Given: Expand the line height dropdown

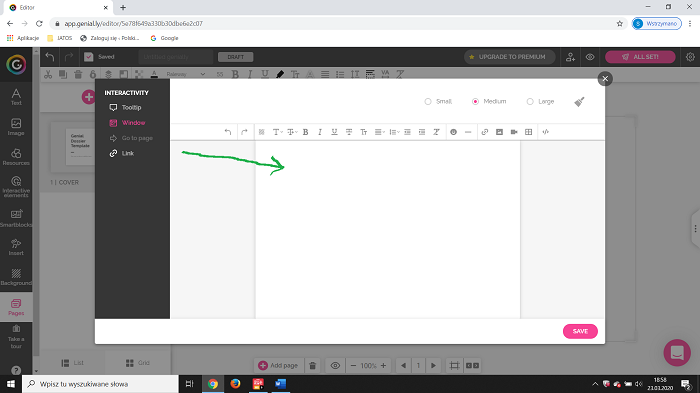Looking at the screenshot, I should [394, 132].
